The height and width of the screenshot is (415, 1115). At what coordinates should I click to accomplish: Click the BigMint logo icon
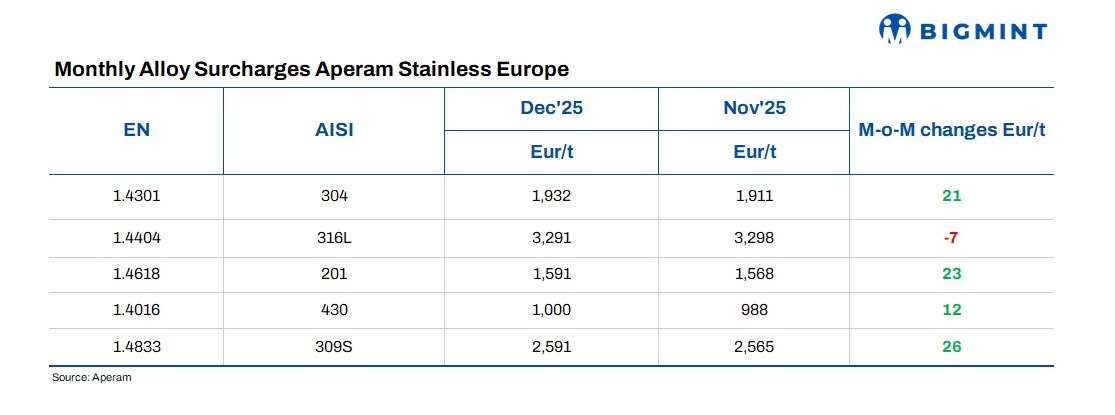895,30
